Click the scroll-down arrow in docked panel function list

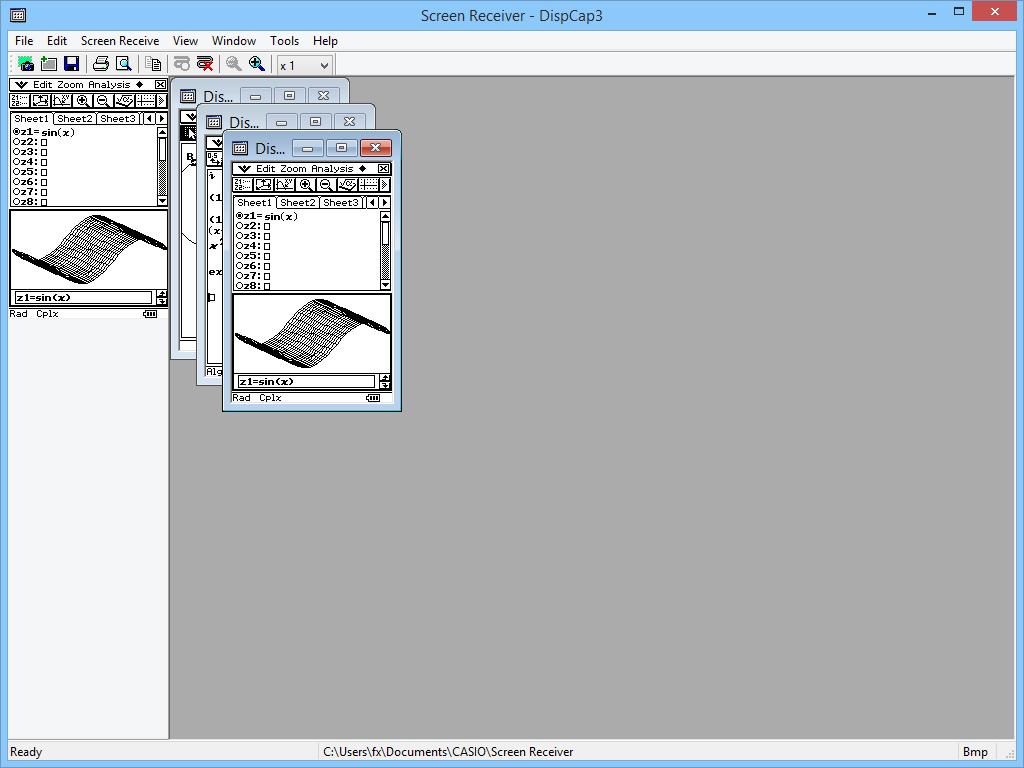tap(163, 201)
